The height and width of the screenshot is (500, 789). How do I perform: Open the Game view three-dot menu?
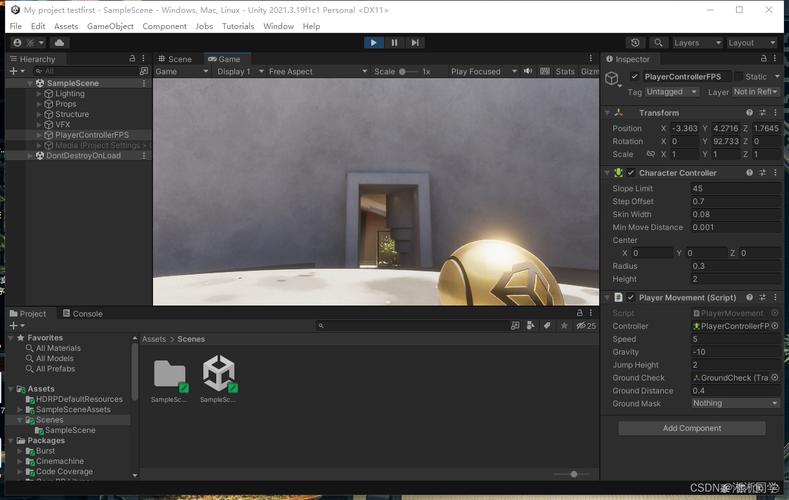[x=591, y=59]
